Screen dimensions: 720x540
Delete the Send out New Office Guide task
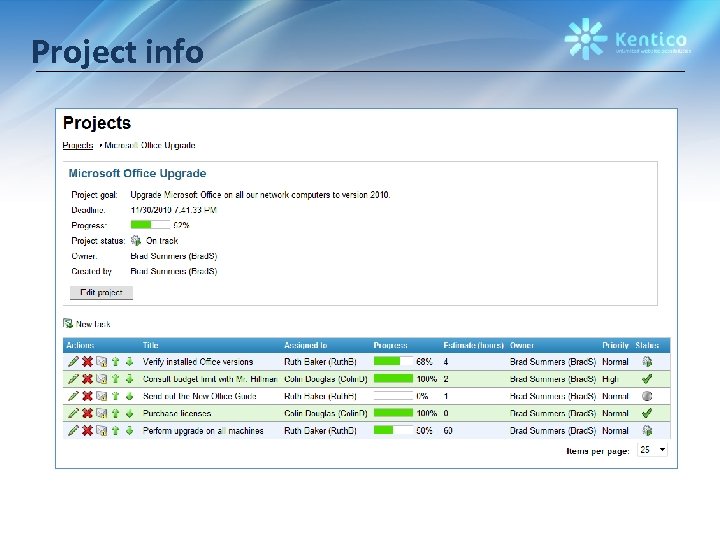(87, 396)
